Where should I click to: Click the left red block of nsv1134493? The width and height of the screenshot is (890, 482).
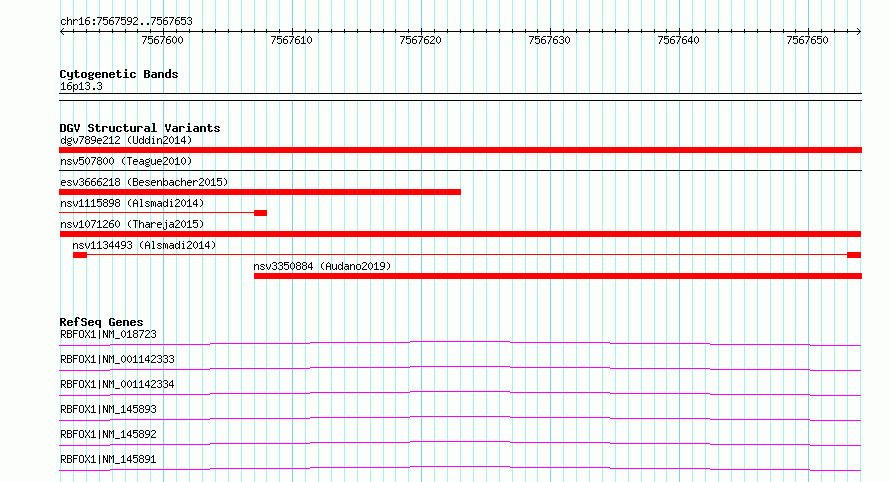[x=80, y=255]
